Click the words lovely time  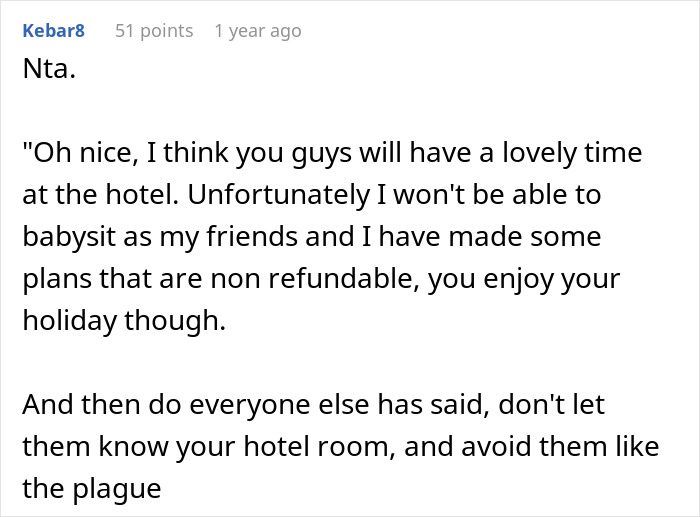click(572, 153)
